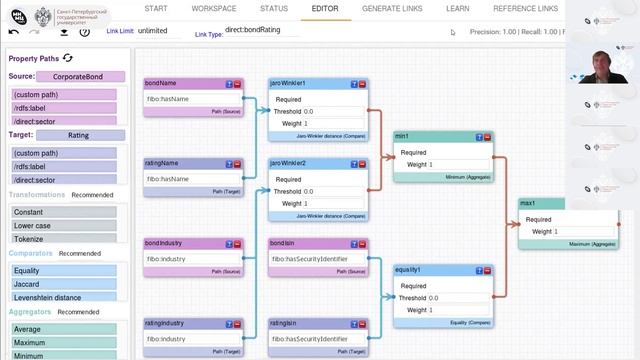Screen dimensions: 640x360
Task: Click Recommended next to Aggregators
Action: coord(78,312)
